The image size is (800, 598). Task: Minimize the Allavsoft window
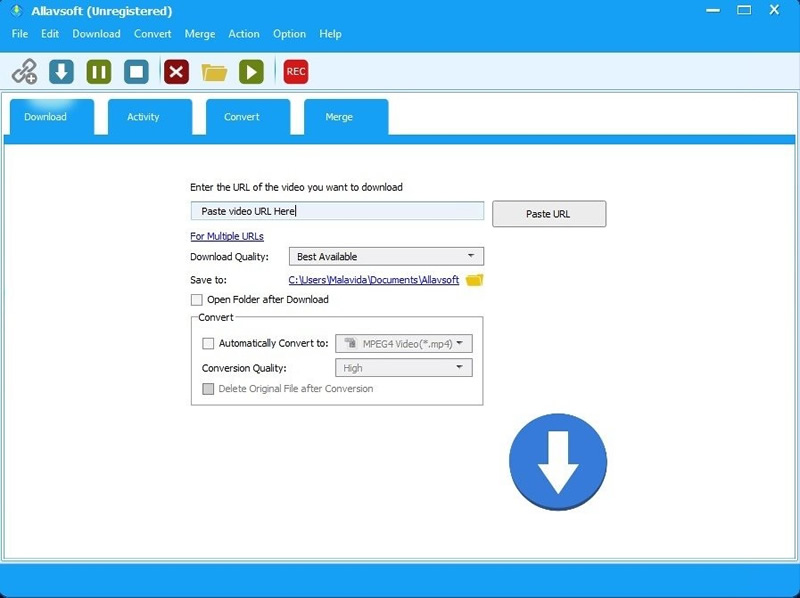(713, 10)
